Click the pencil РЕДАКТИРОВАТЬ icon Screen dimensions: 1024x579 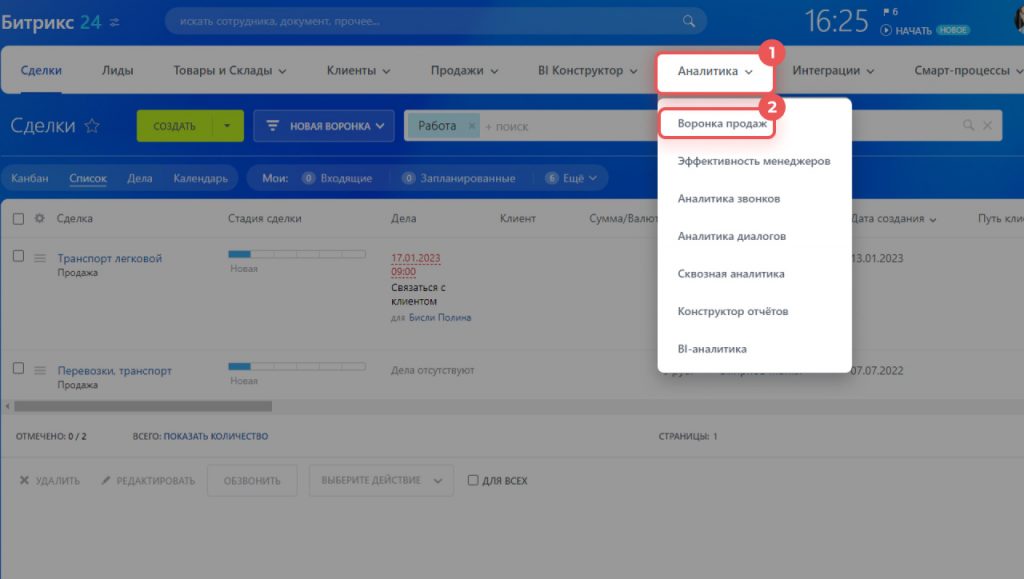[x=106, y=480]
